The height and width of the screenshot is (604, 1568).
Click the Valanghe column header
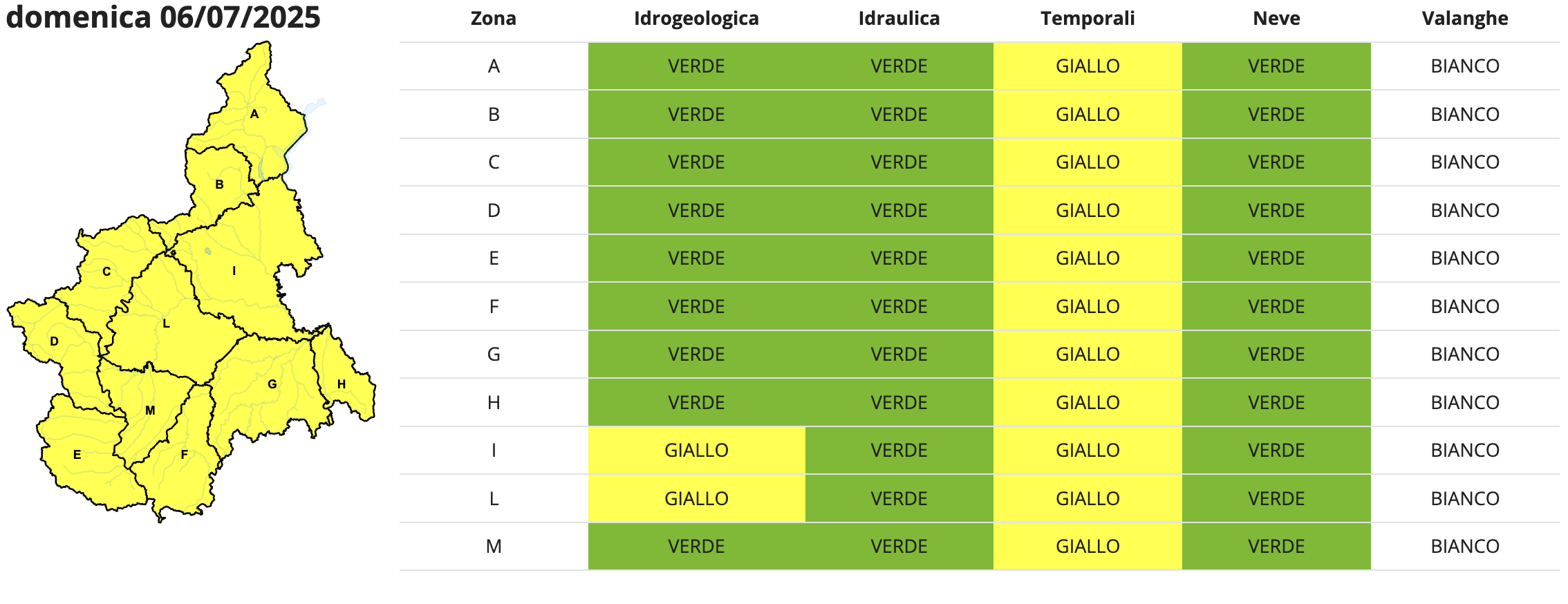1465,19
